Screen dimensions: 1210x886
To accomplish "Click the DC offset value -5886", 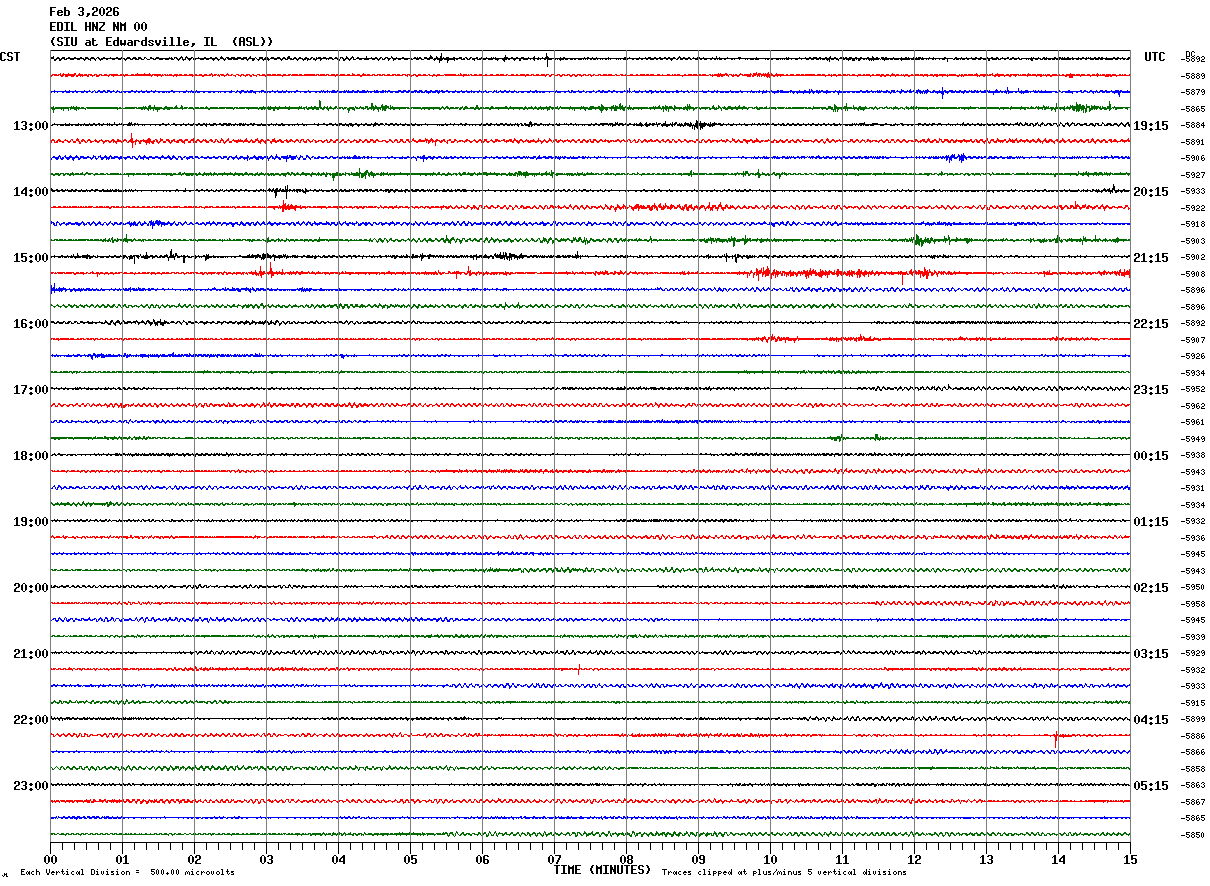I will [1193, 736].
